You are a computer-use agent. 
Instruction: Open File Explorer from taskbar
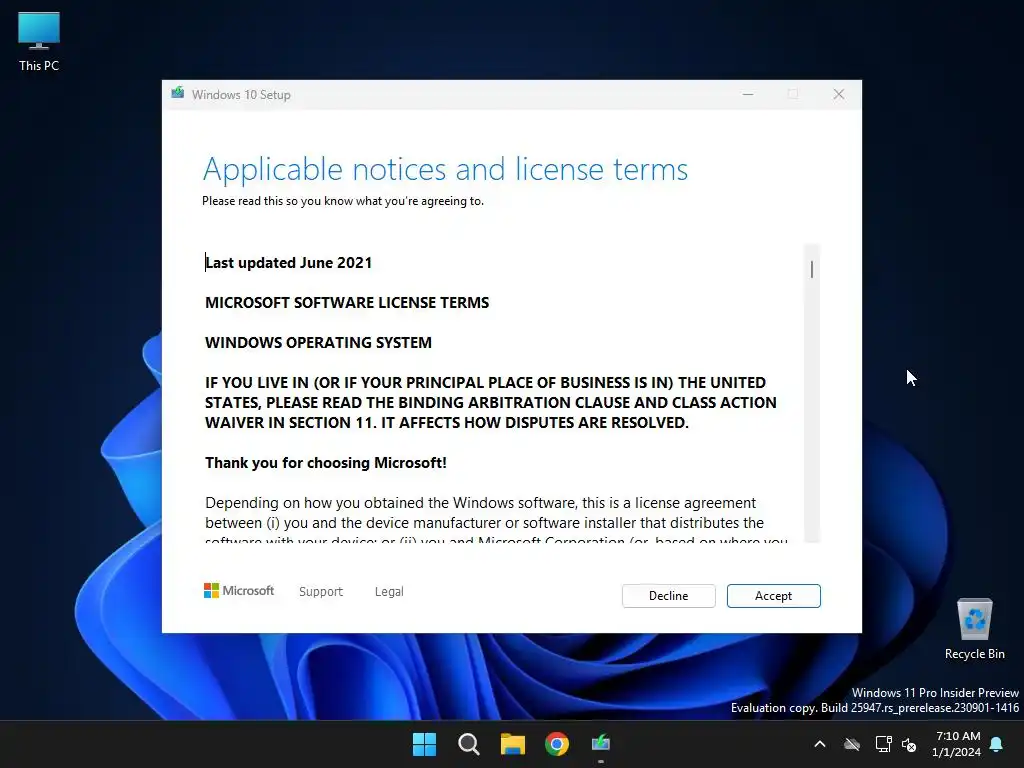[513, 744]
